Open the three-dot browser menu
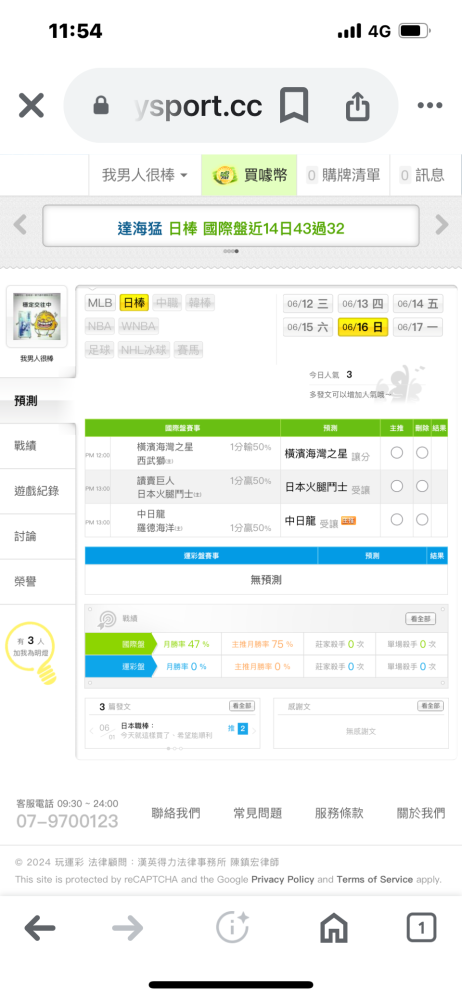Image resolution: width=462 pixels, height=1000 pixels. 429,106
